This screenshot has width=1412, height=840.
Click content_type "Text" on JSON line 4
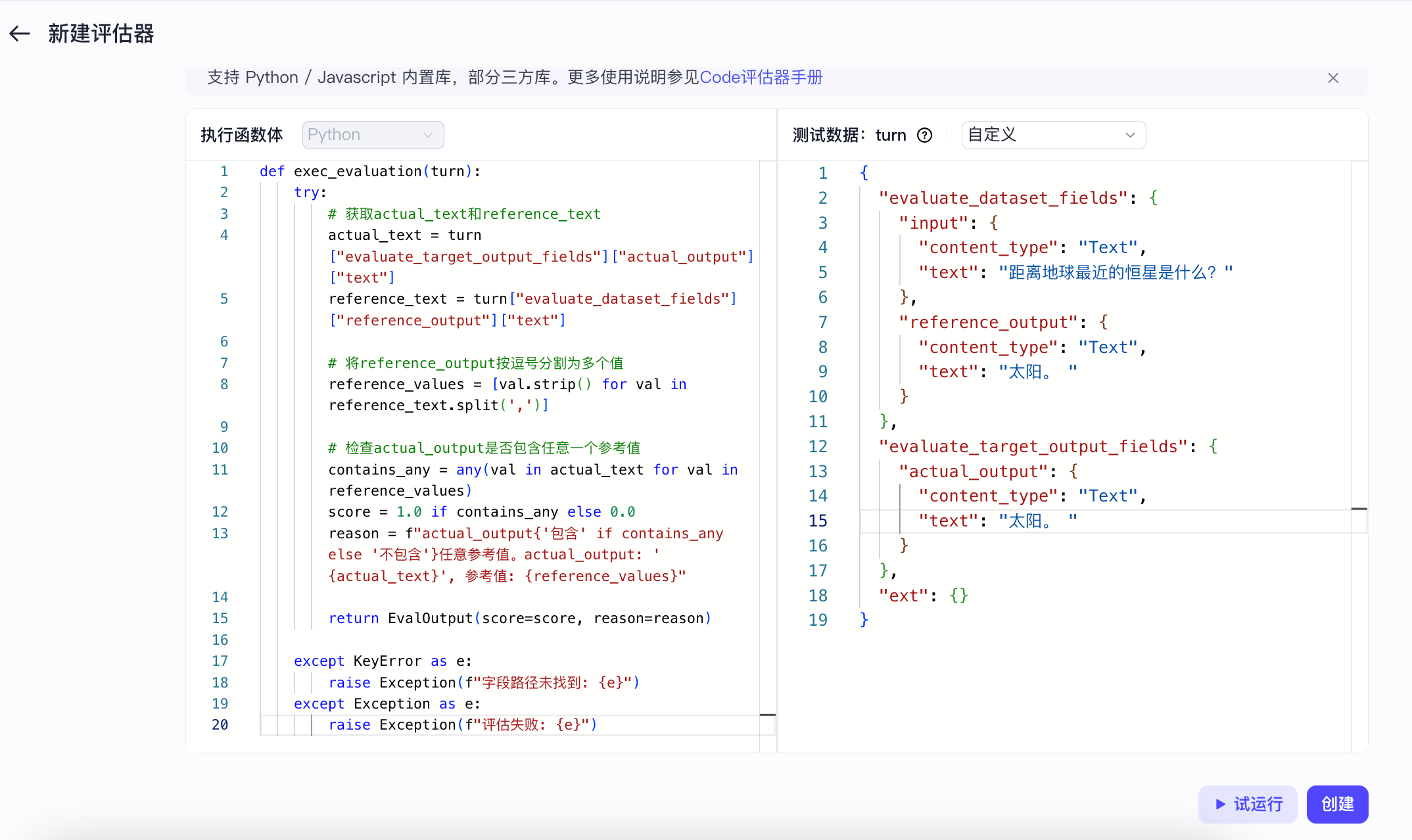(x=1108, y=248)
